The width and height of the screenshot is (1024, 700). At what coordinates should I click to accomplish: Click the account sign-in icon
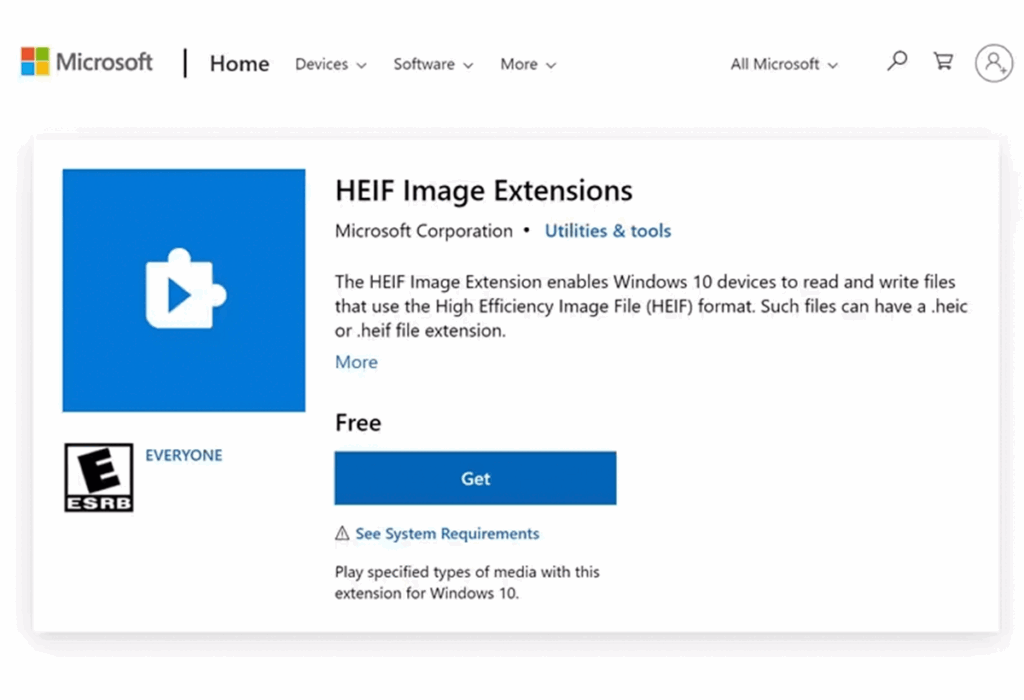(993, 63)
